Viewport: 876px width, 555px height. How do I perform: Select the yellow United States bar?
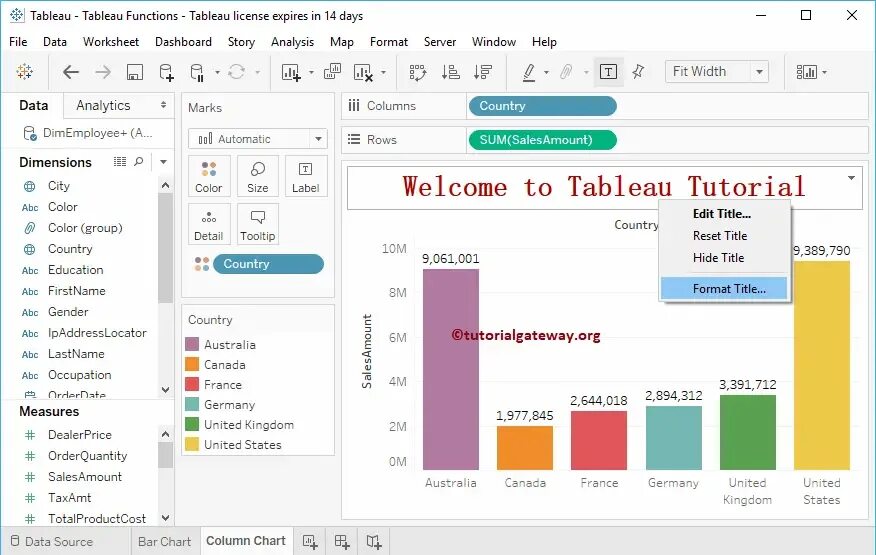coord(822,366)
